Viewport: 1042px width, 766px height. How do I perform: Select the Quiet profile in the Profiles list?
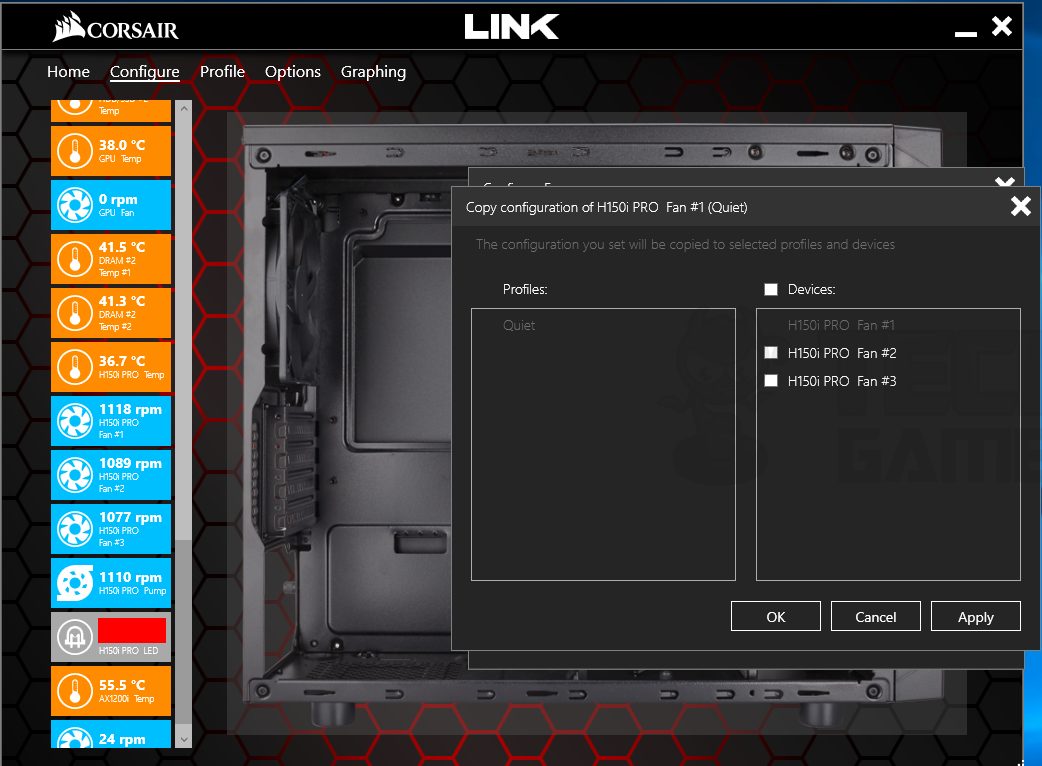pos(519,325)
